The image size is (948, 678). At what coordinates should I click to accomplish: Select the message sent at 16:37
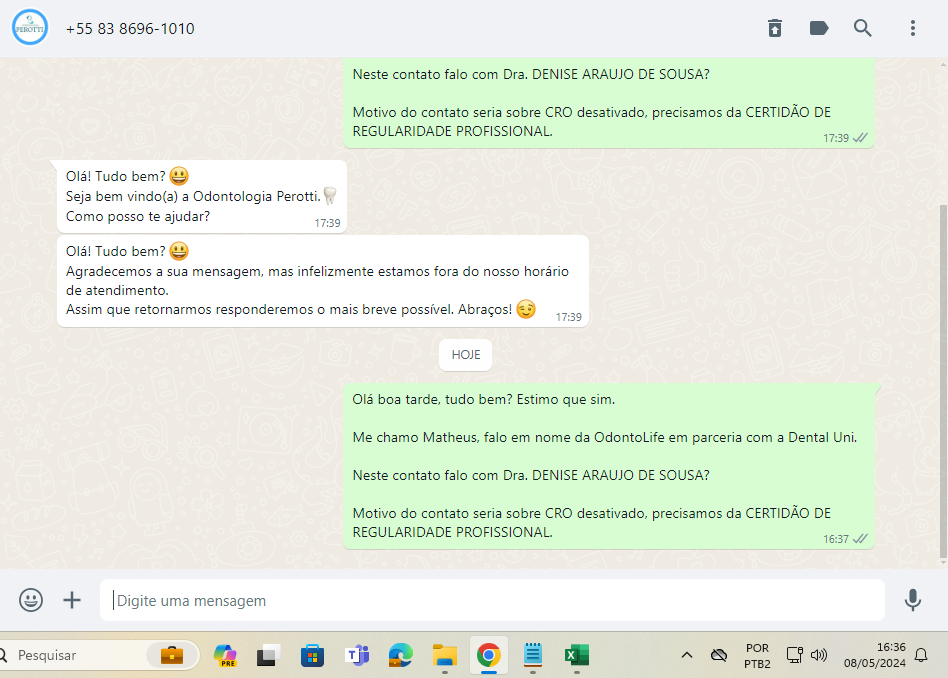tap(609, 466)
